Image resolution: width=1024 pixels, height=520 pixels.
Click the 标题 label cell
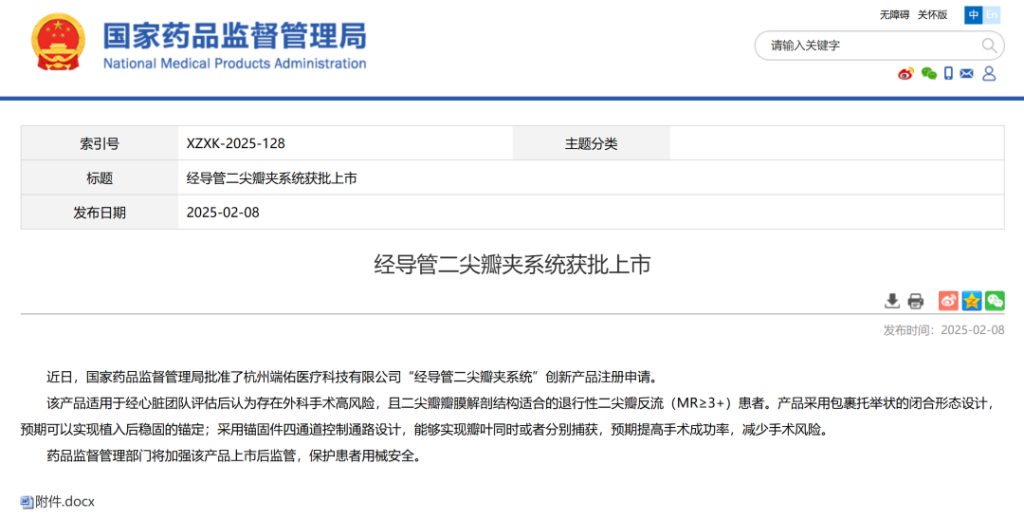pyautogui.click(x=99, y=178)
